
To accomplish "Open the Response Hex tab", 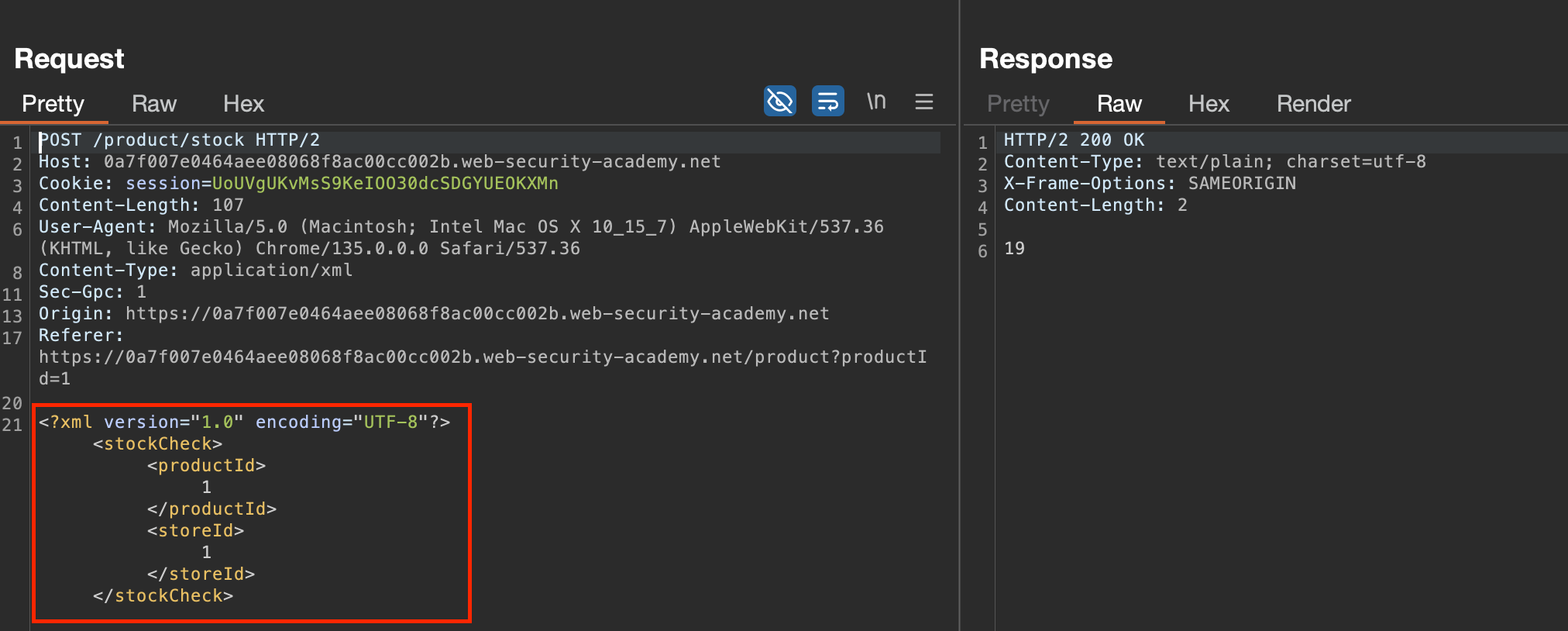I will point(1209,104).
